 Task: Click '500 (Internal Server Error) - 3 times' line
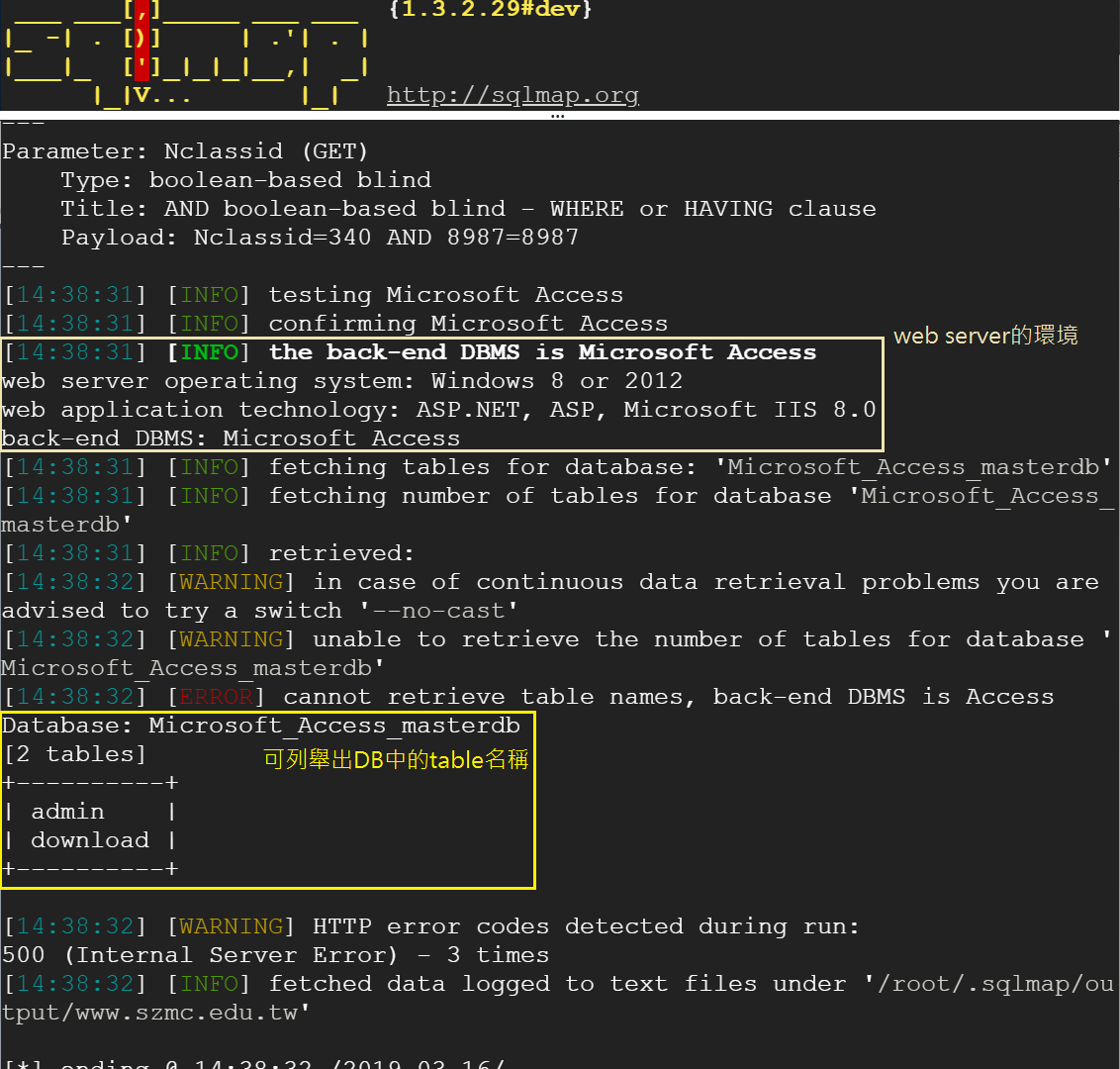point(276,955)
